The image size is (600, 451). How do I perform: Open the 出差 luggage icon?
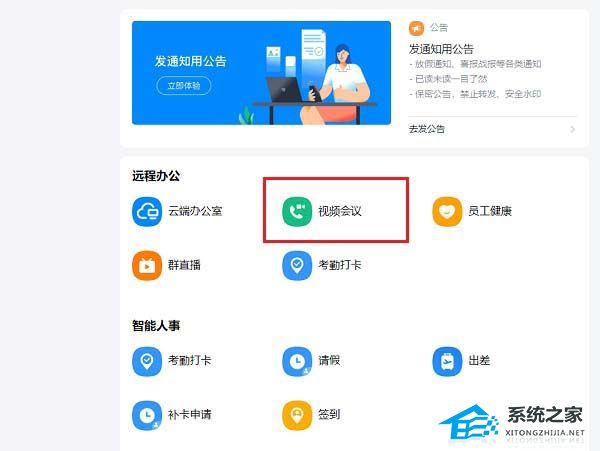(447, 361)
